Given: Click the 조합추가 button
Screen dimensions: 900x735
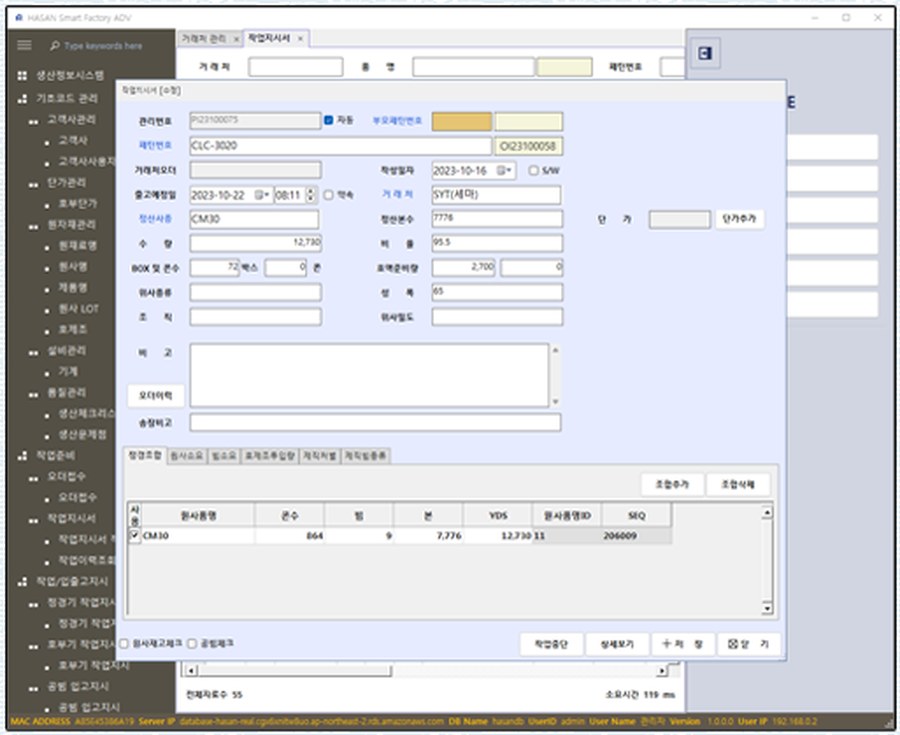Looking at the screenshot, I should pos(672,484).
